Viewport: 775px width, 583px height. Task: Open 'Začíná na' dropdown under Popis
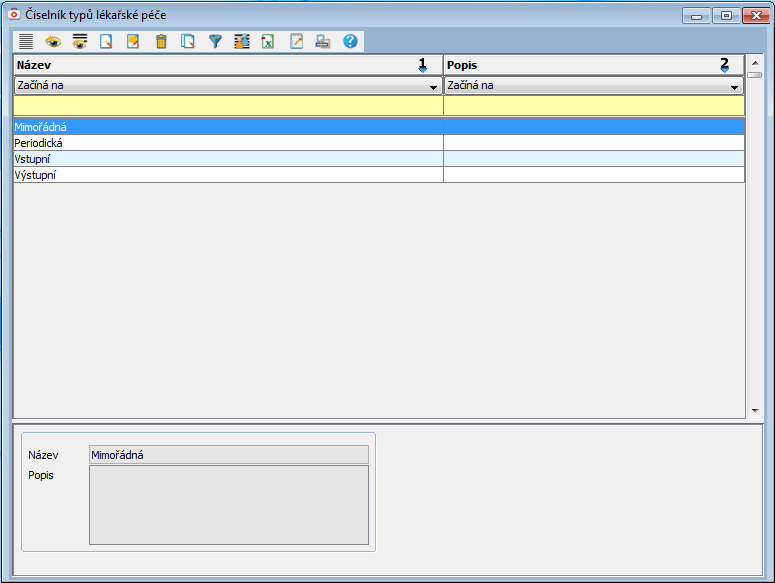click(733, 87)
